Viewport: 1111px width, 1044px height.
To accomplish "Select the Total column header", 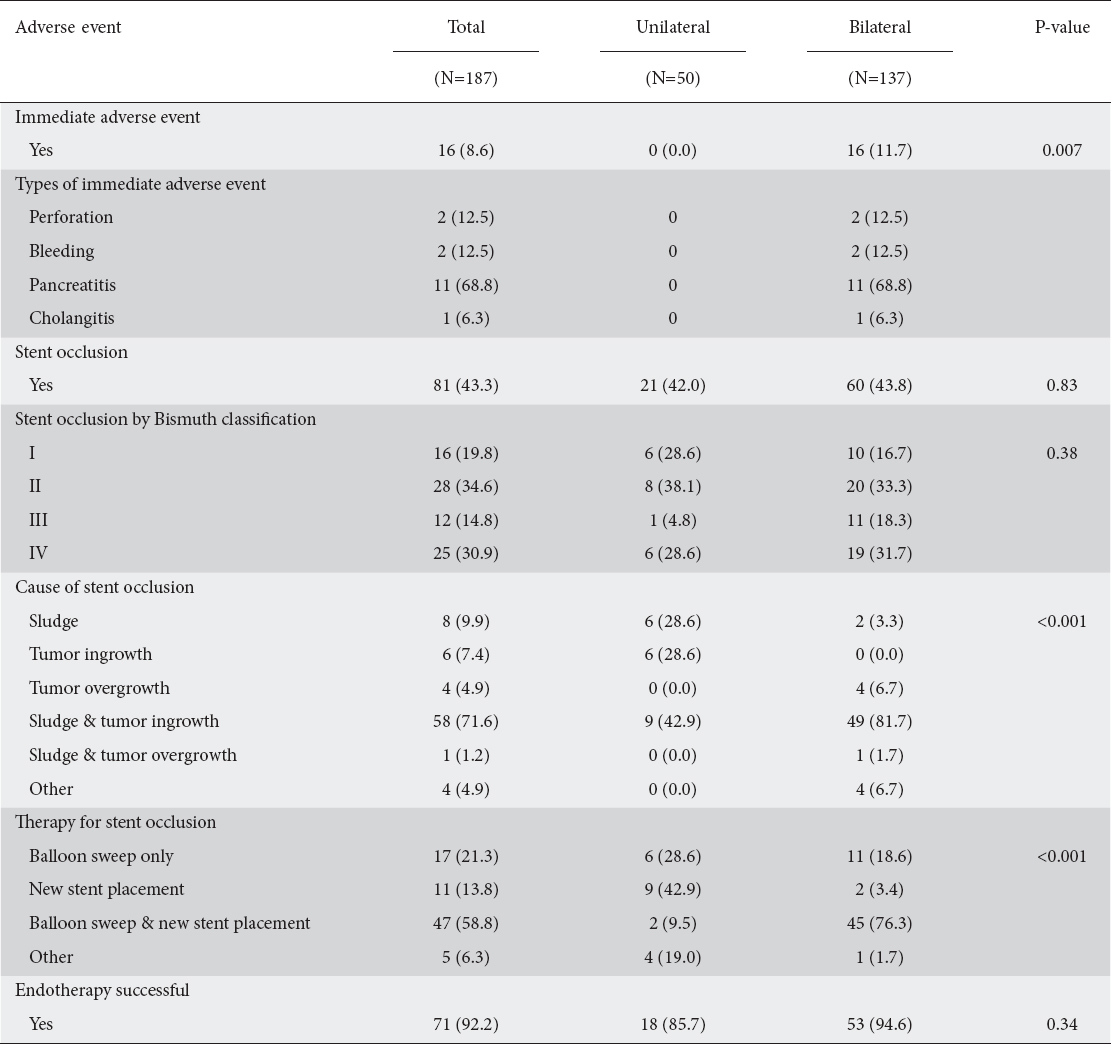I will coord(466,28).
